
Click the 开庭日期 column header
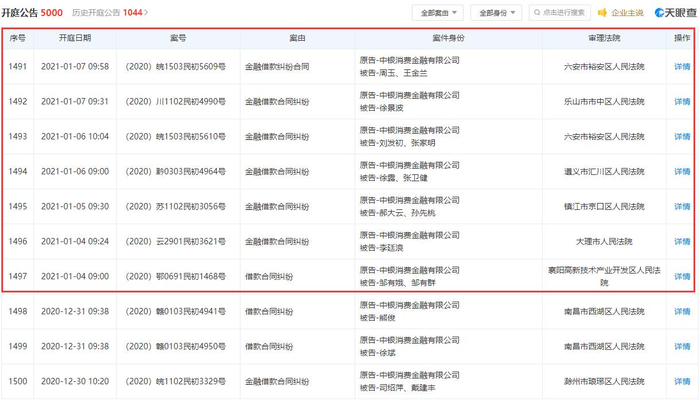coord(75,38)
